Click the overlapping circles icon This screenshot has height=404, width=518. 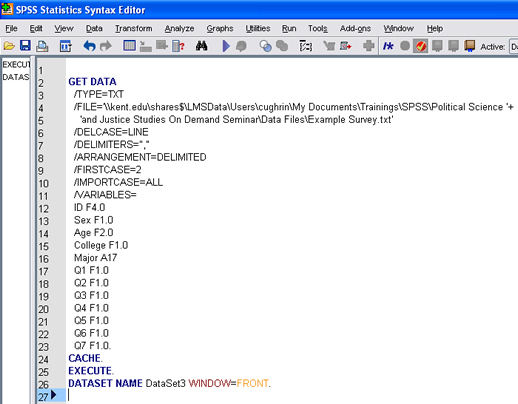tap(266, 46)
